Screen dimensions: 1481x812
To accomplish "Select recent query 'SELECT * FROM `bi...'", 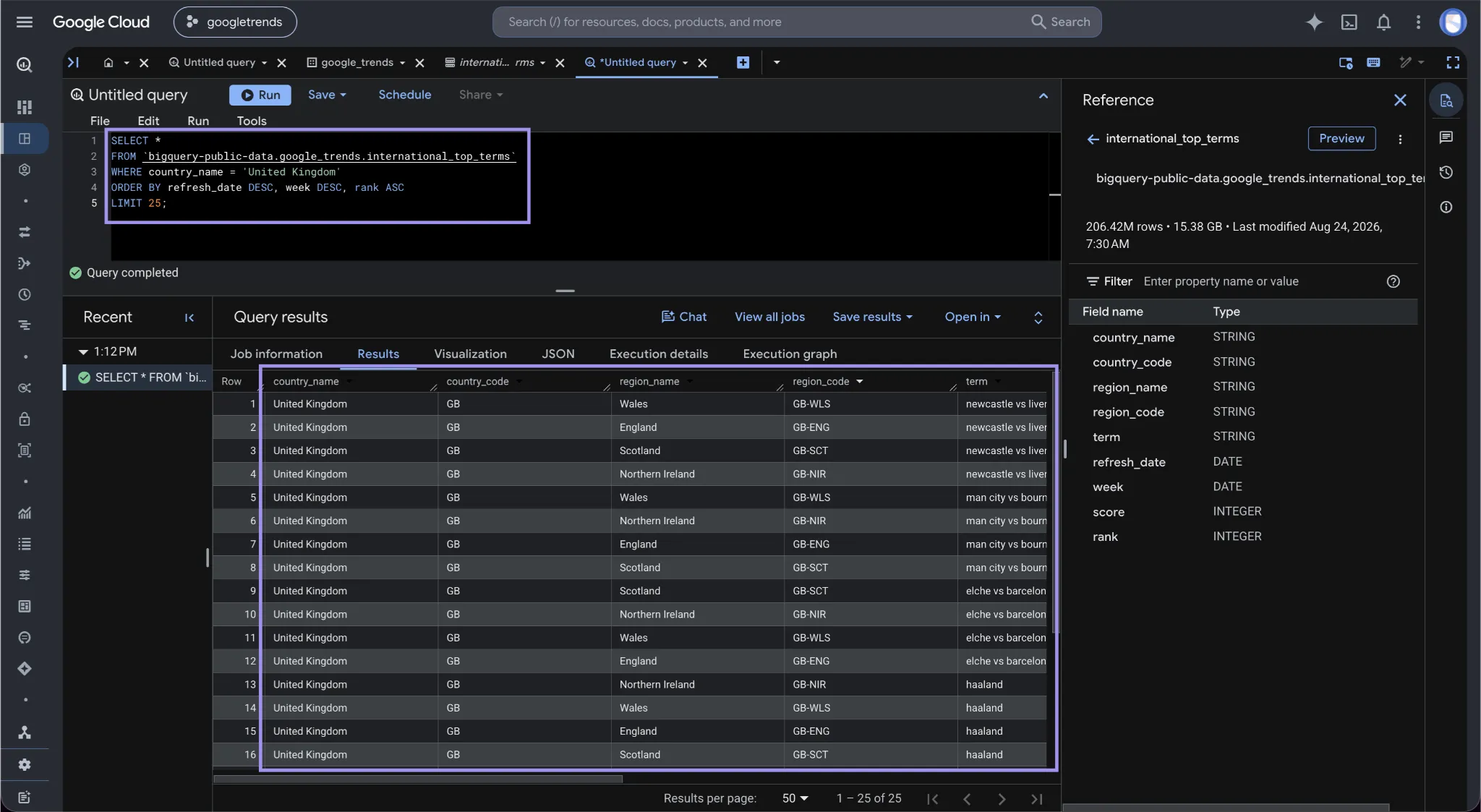I will click(x=138, y=377).
